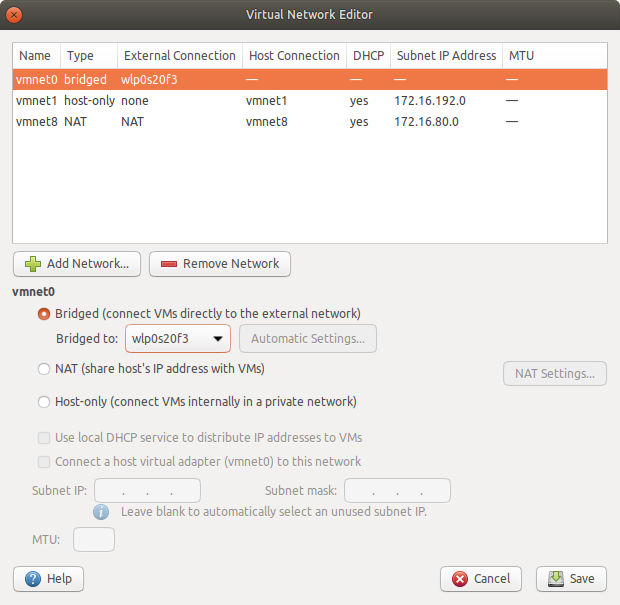Select the Bridged radio button
620x605 pixels.
(x=43, y=314)
